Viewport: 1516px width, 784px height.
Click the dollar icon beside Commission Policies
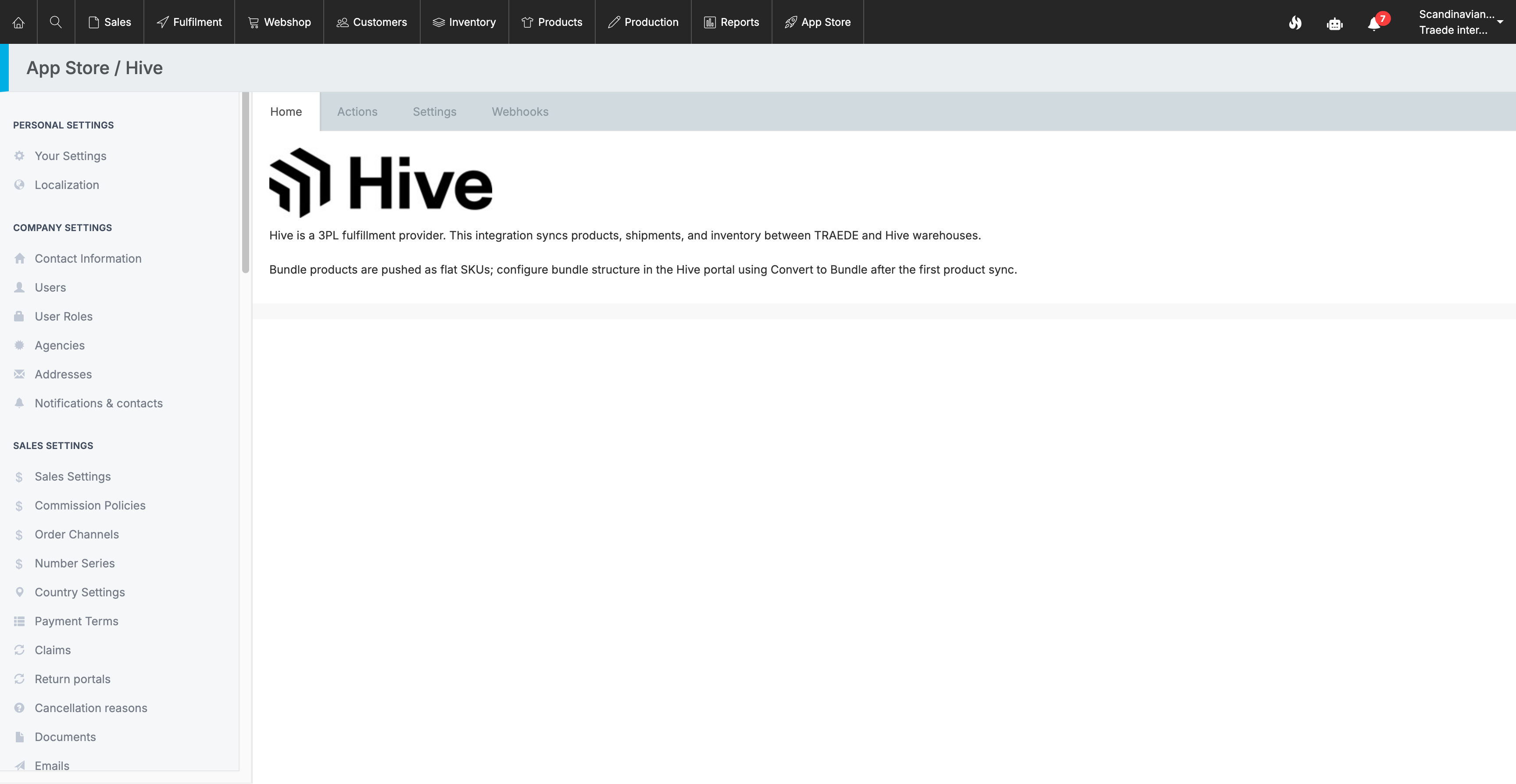coord(19,506)
